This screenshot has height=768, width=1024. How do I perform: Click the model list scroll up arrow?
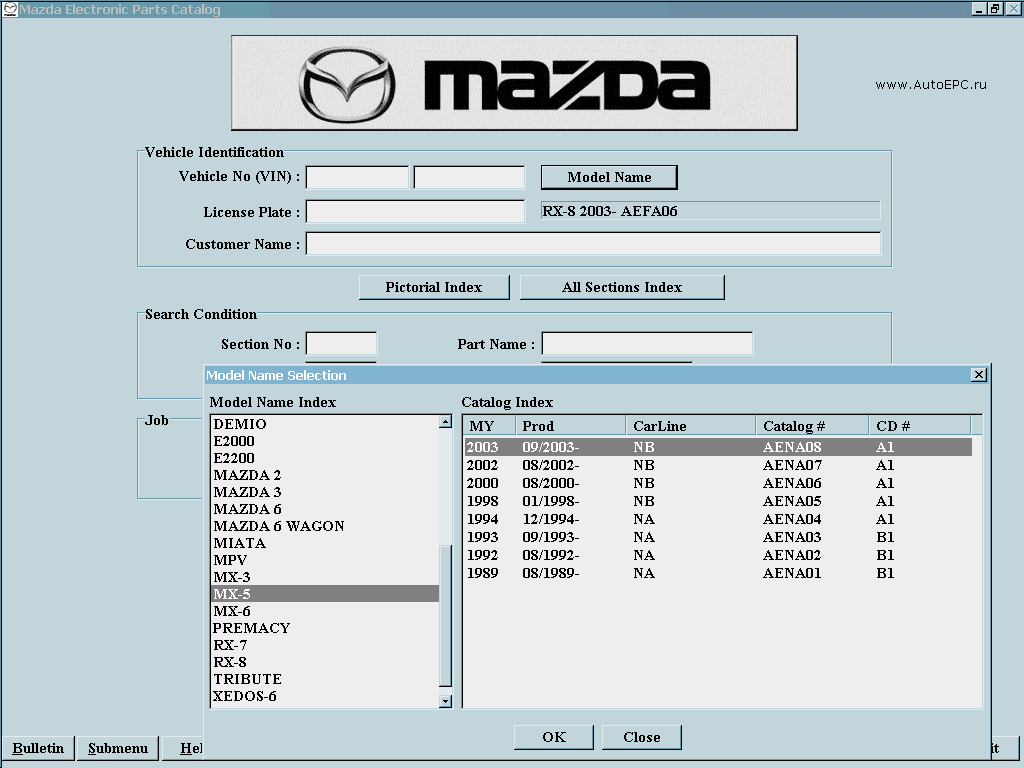coord(445,422)
